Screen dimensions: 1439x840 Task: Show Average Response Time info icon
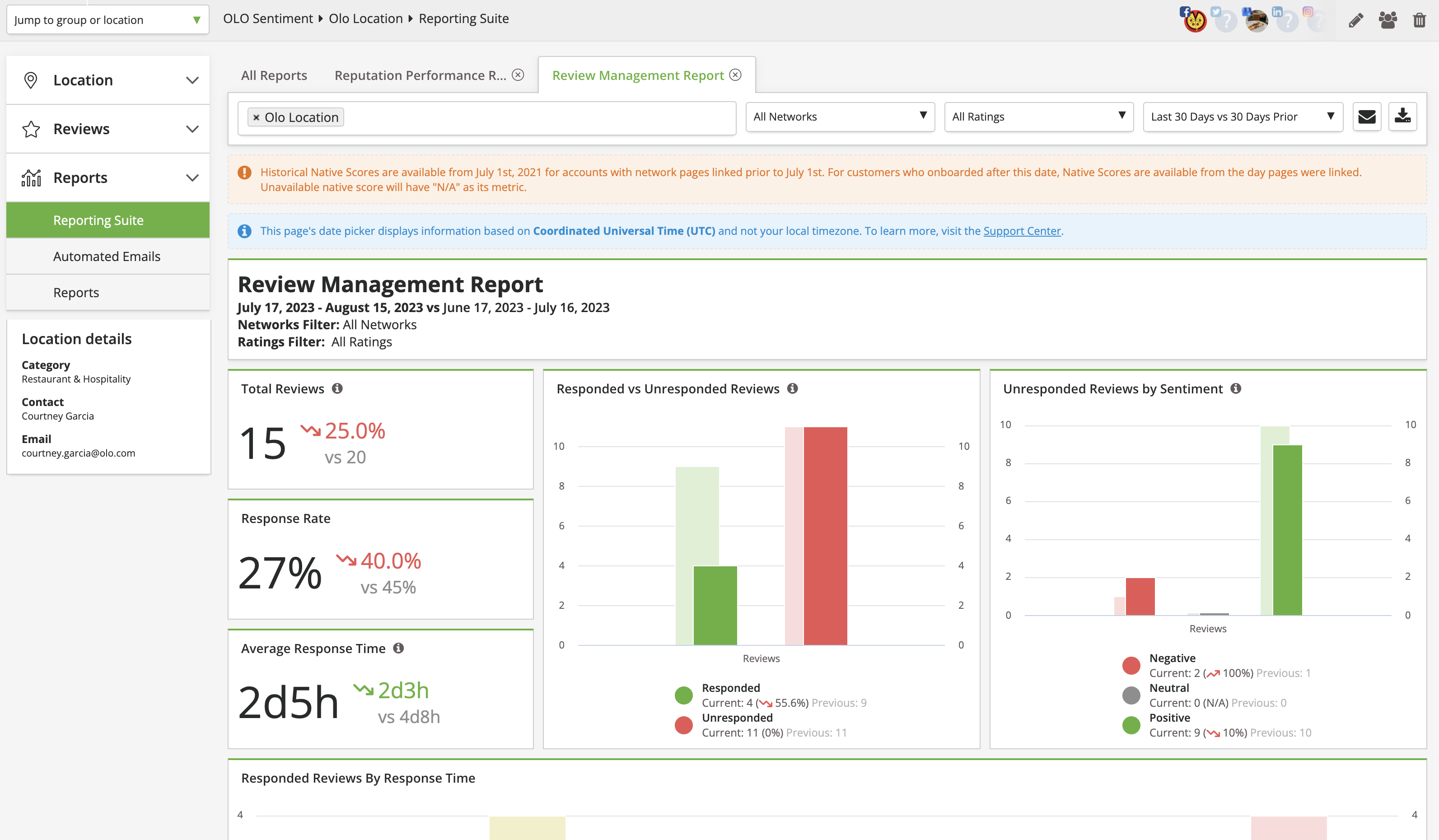pyautogui.click(x=398, y=648)
